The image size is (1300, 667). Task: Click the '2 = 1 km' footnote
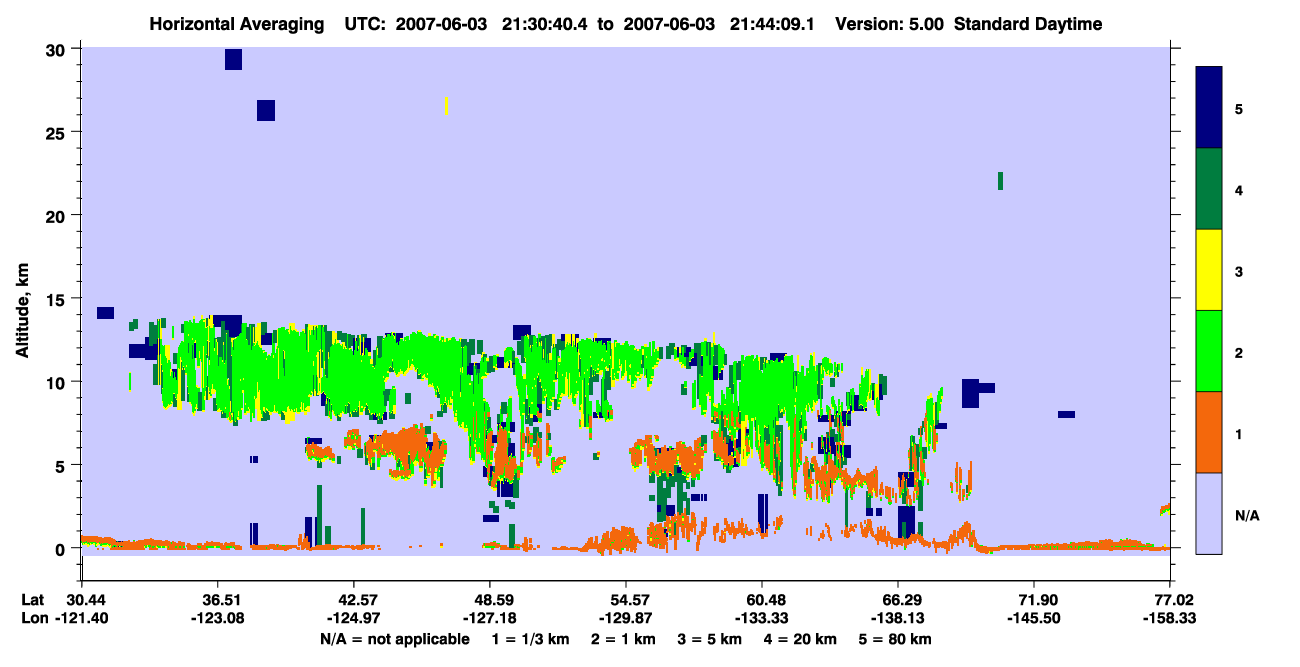click(623, 639)
